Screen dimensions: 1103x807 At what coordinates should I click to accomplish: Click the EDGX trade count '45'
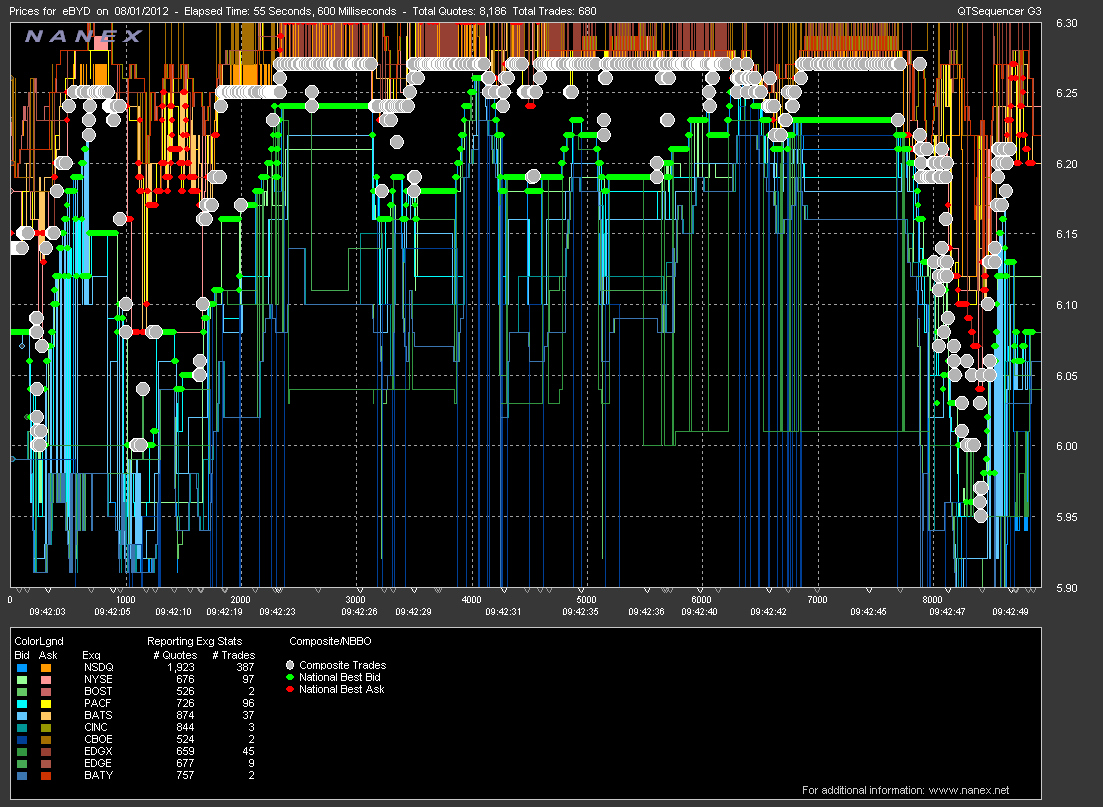[248, 751]
